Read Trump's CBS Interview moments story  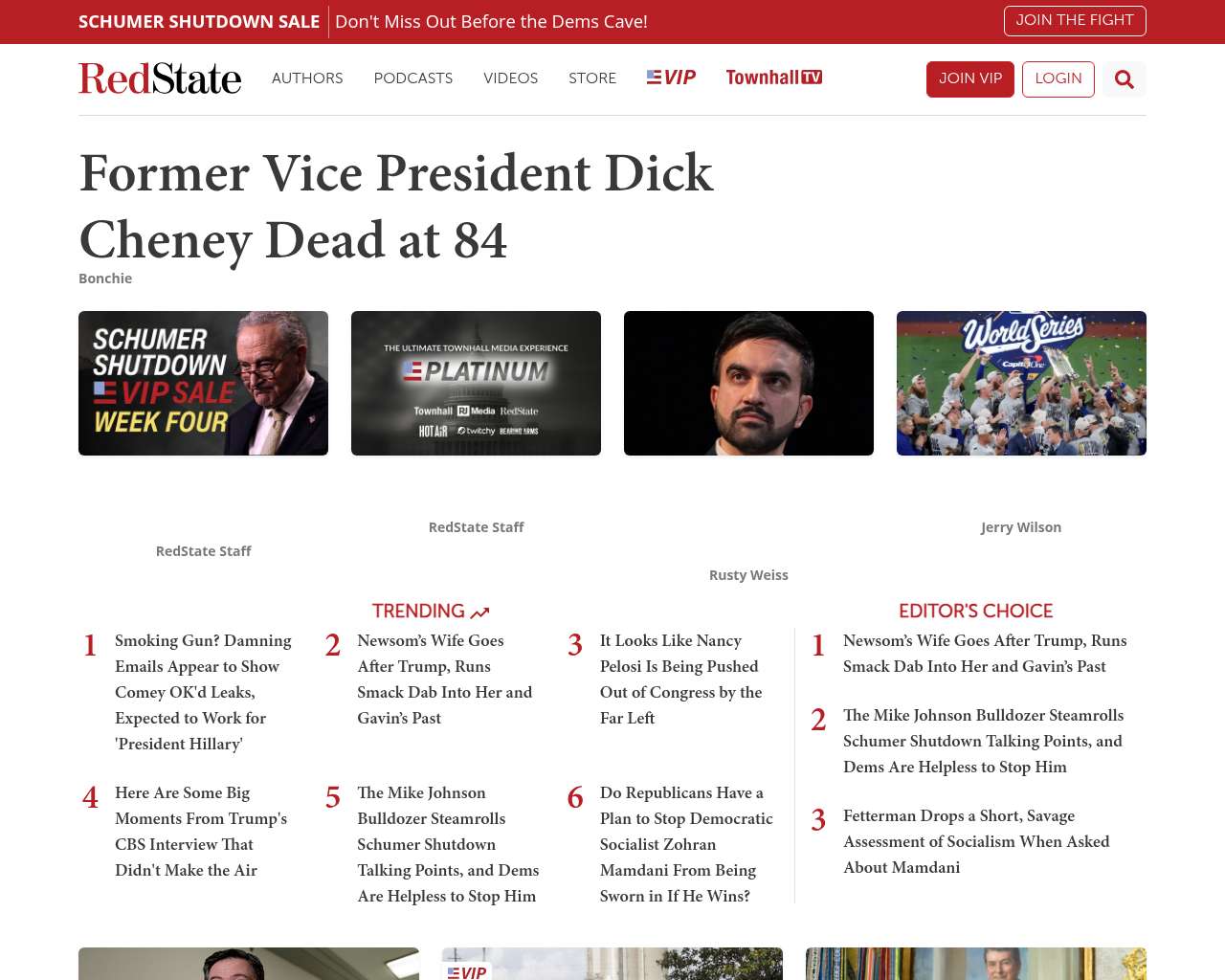pyautogui.click(x=201, y=832)
